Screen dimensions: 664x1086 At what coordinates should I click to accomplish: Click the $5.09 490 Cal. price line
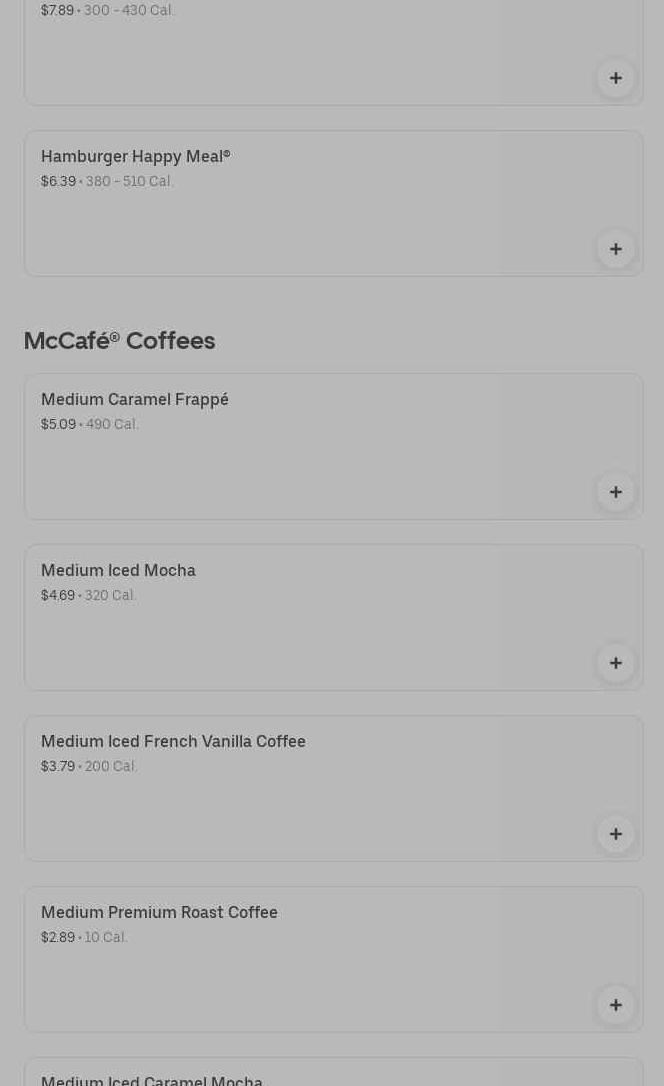(90, 425)
